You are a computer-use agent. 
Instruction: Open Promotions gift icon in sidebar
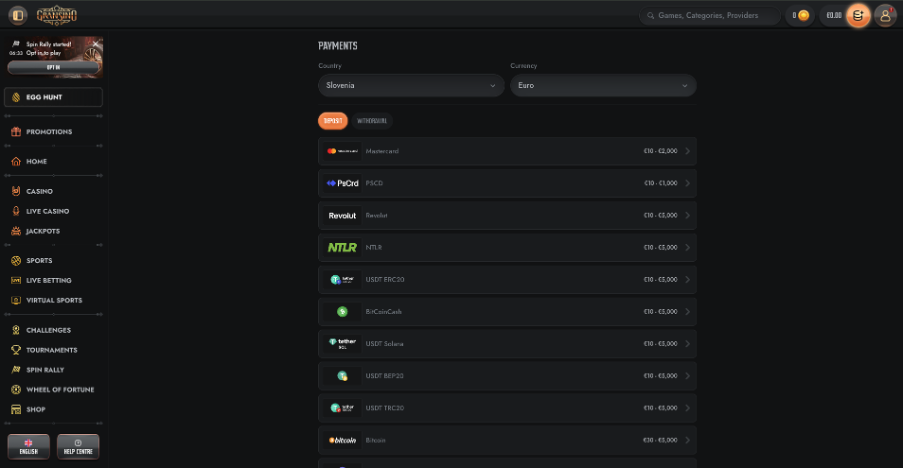point(16,131)
